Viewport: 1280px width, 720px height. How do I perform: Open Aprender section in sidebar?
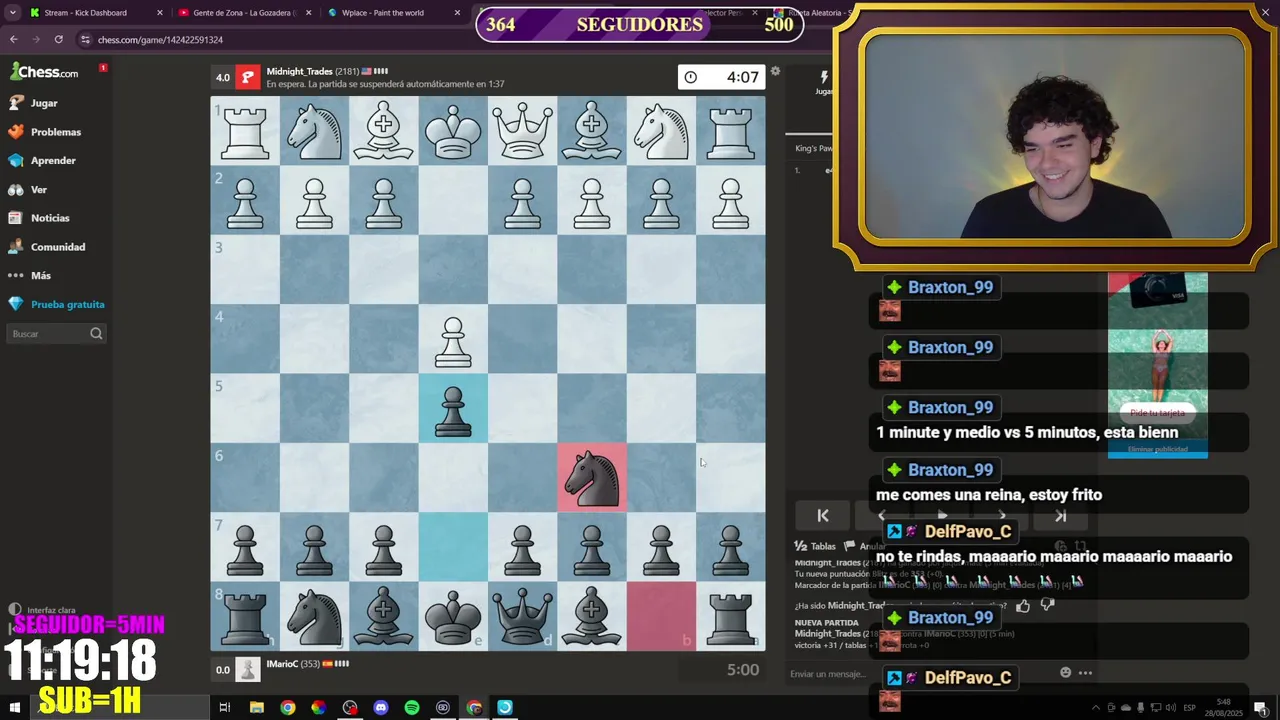(x=42, y=160)
